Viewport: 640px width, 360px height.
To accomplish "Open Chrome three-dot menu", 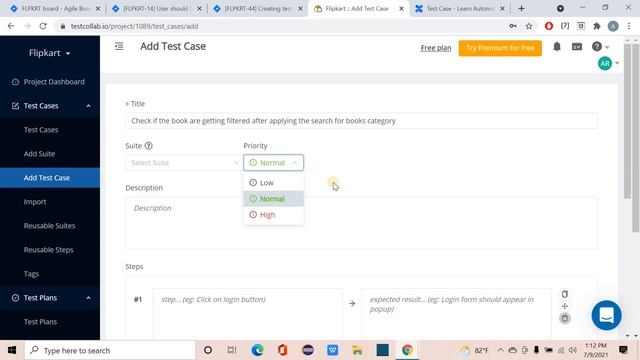I will (629, 26).
